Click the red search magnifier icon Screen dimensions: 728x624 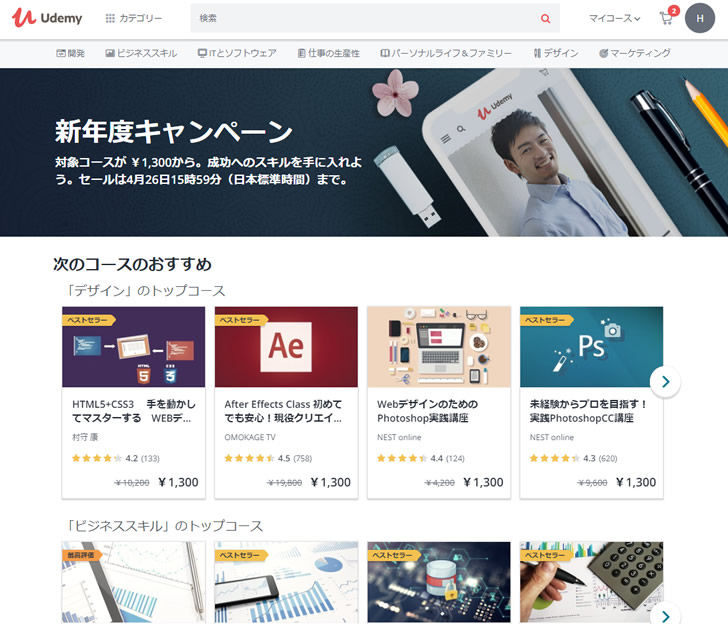[545, 19]
